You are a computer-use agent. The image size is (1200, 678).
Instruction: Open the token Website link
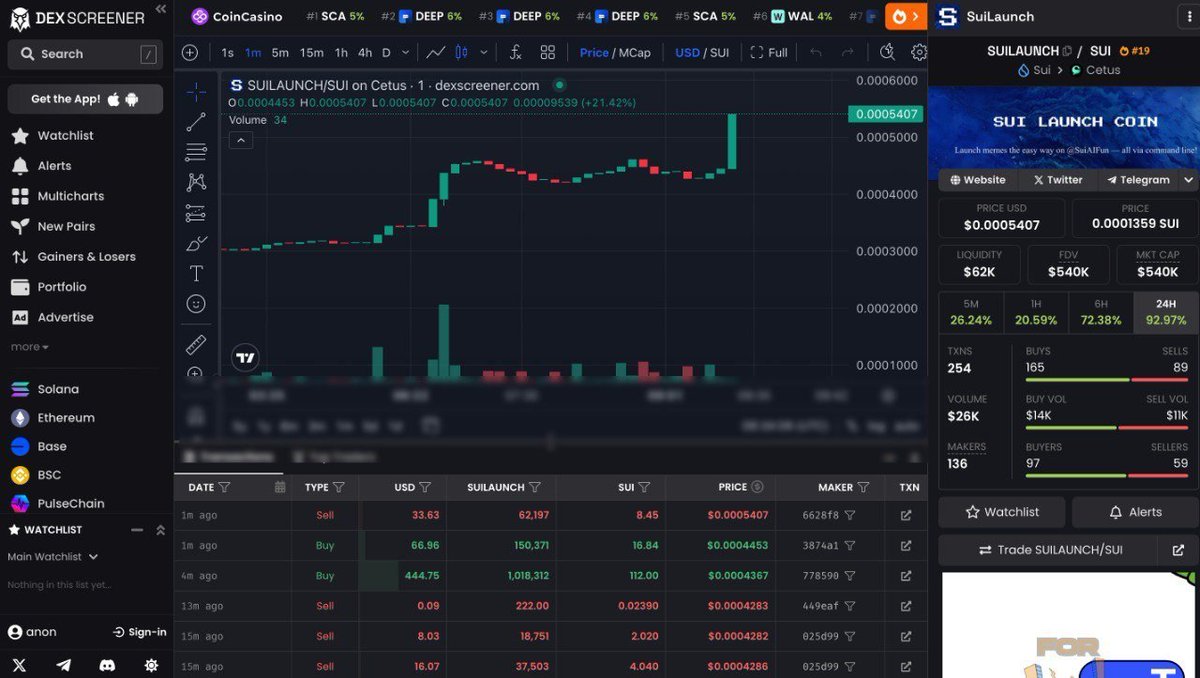[977, 180]
